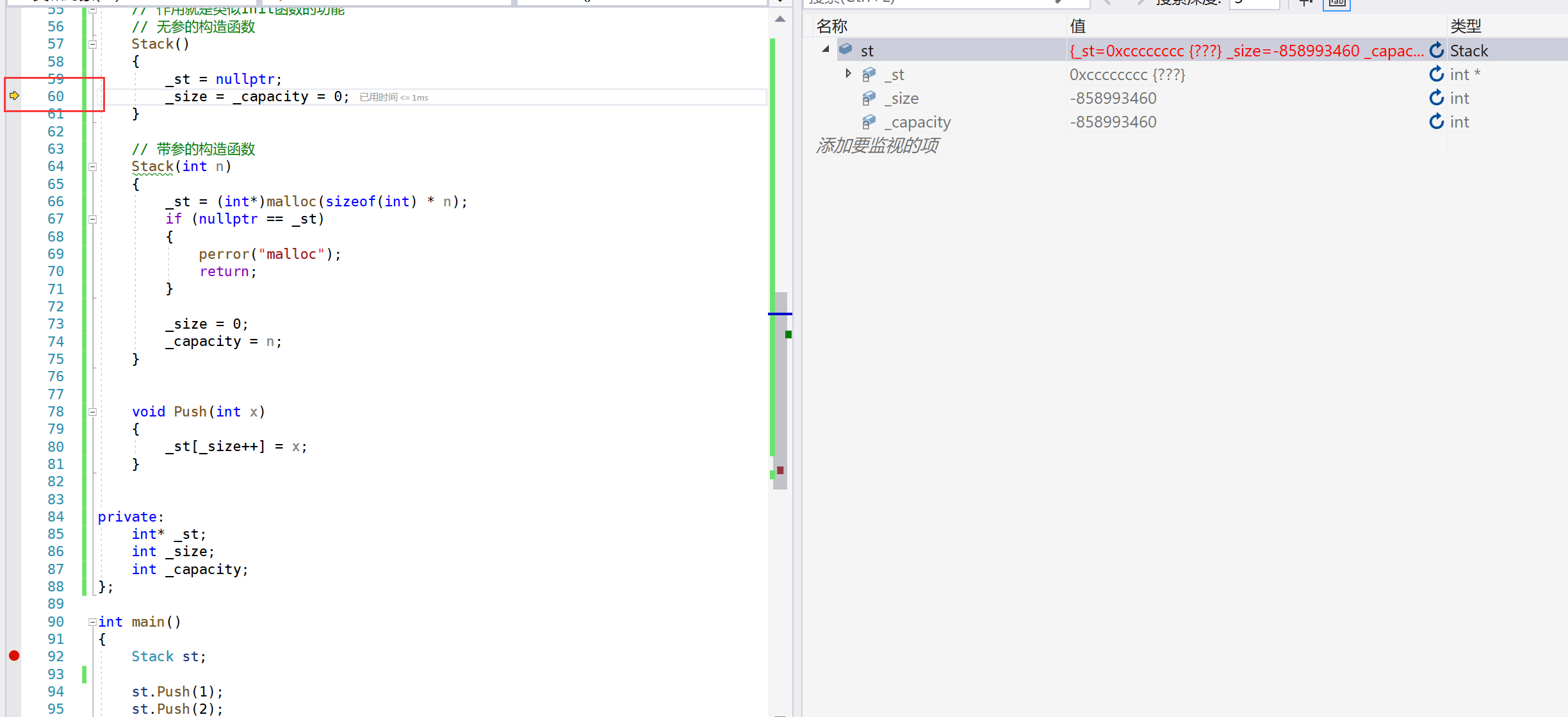
Task: Click the st object cube icon
Action: point(845,49)
